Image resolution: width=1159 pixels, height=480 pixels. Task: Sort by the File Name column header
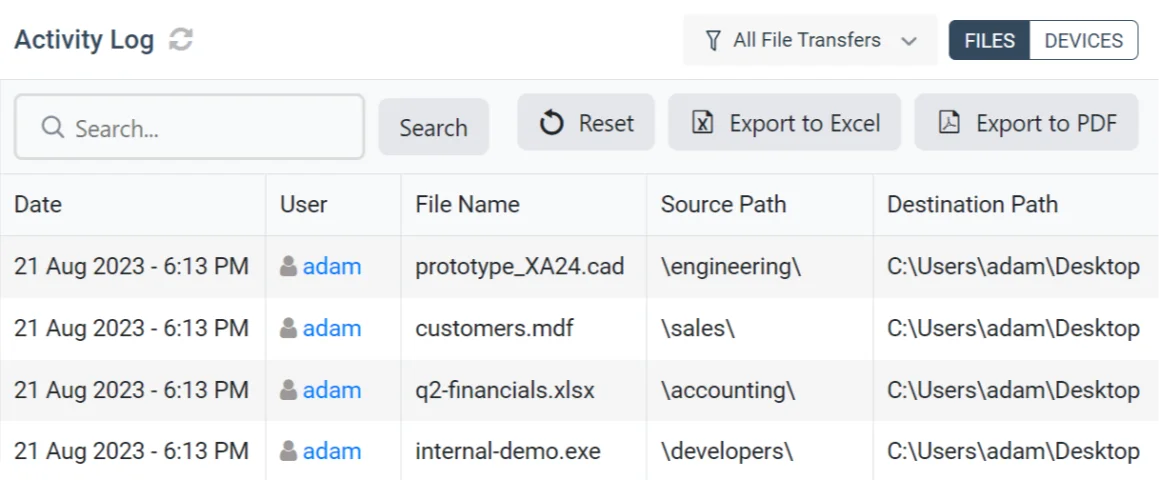pos(467,205)
